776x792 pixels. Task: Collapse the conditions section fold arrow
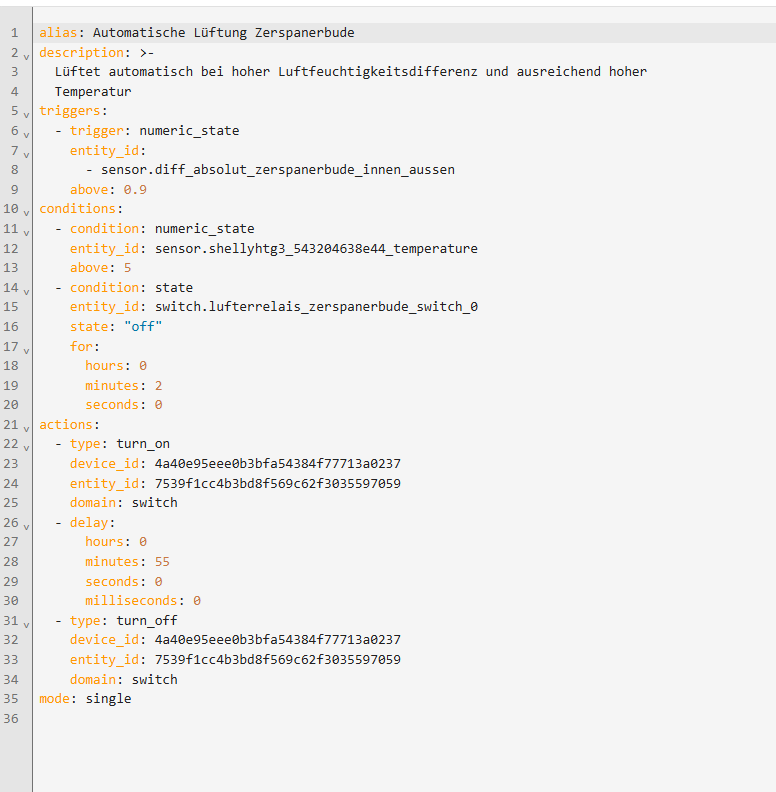point(26,211)
